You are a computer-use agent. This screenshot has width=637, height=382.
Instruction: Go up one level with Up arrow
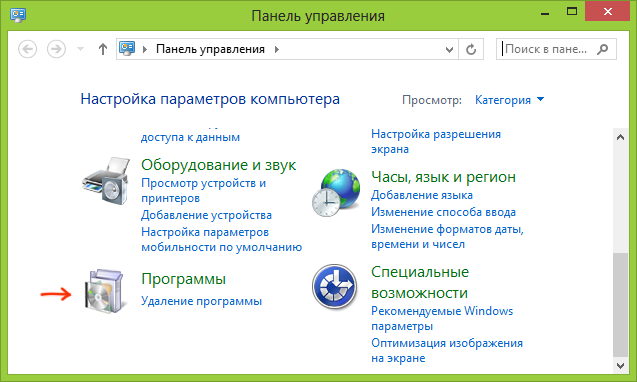[103, 50]
